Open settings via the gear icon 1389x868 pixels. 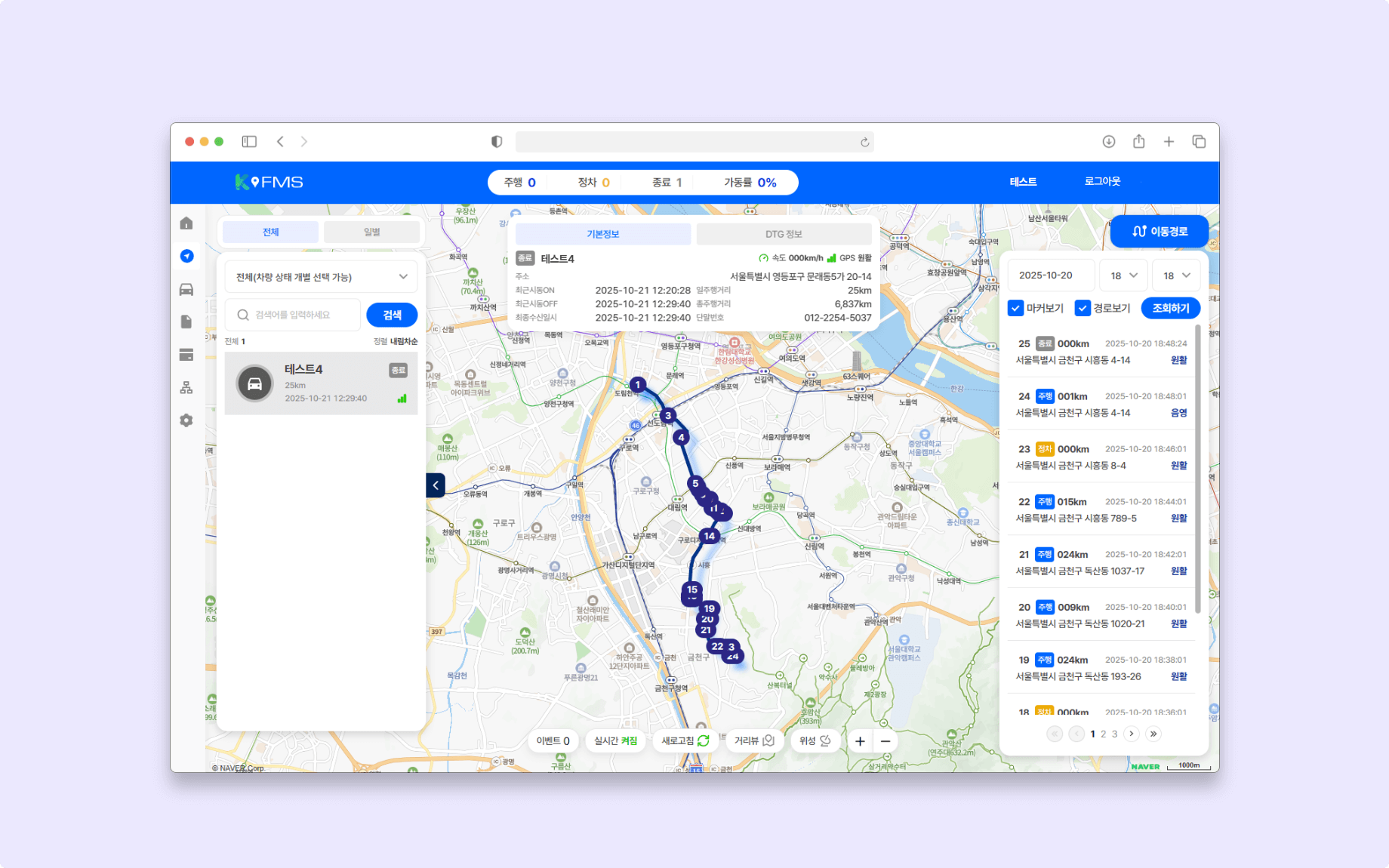coord(186,420)
